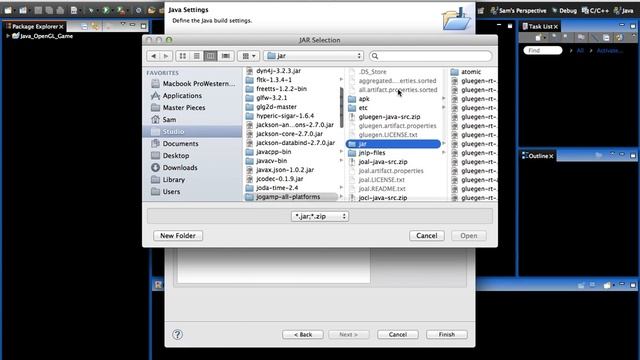Switch to the C/C++ perspective
This screenshot has height=360, width=640.
[x=595, y=11]
